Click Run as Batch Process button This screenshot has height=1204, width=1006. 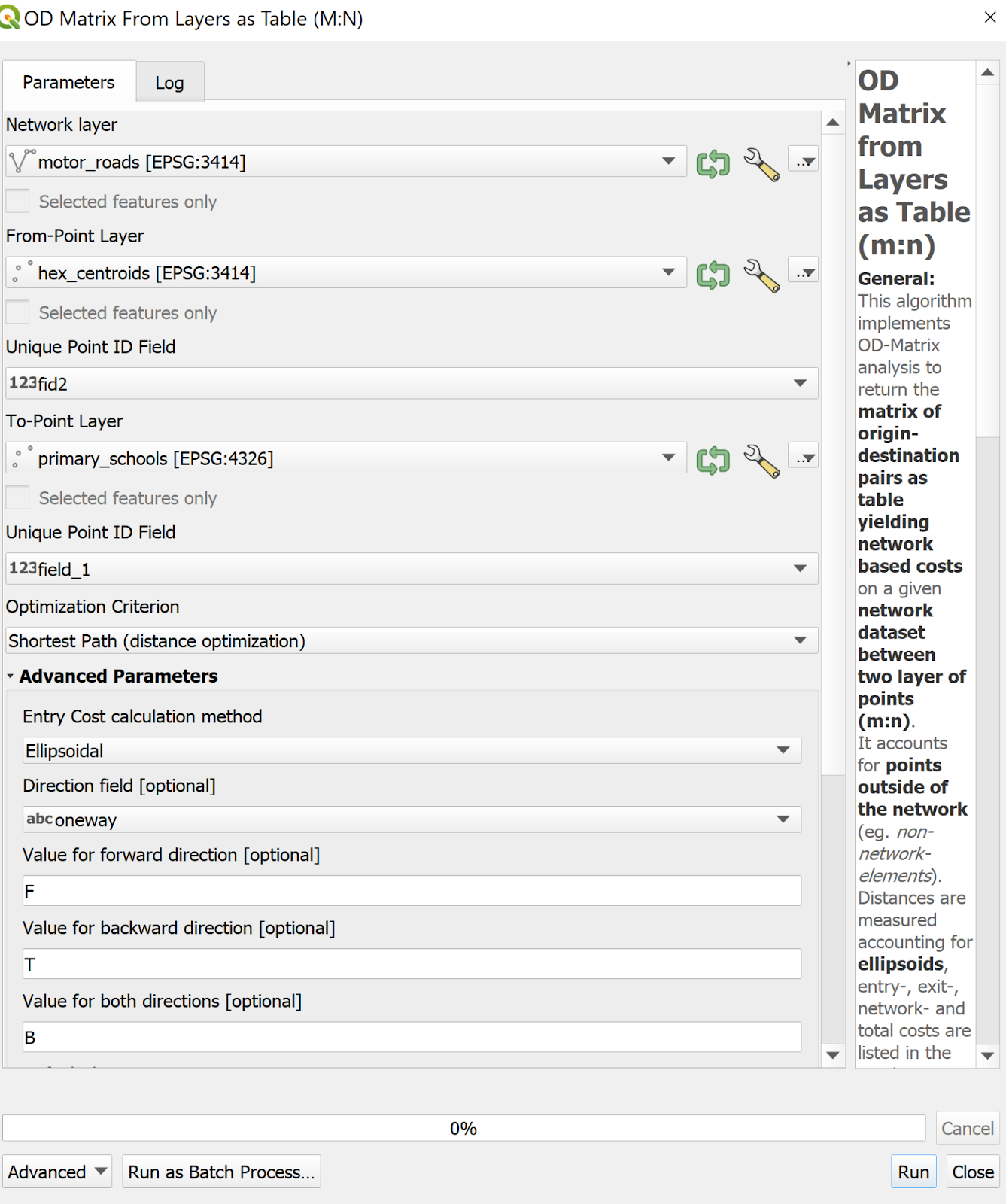click(221, 1172)
